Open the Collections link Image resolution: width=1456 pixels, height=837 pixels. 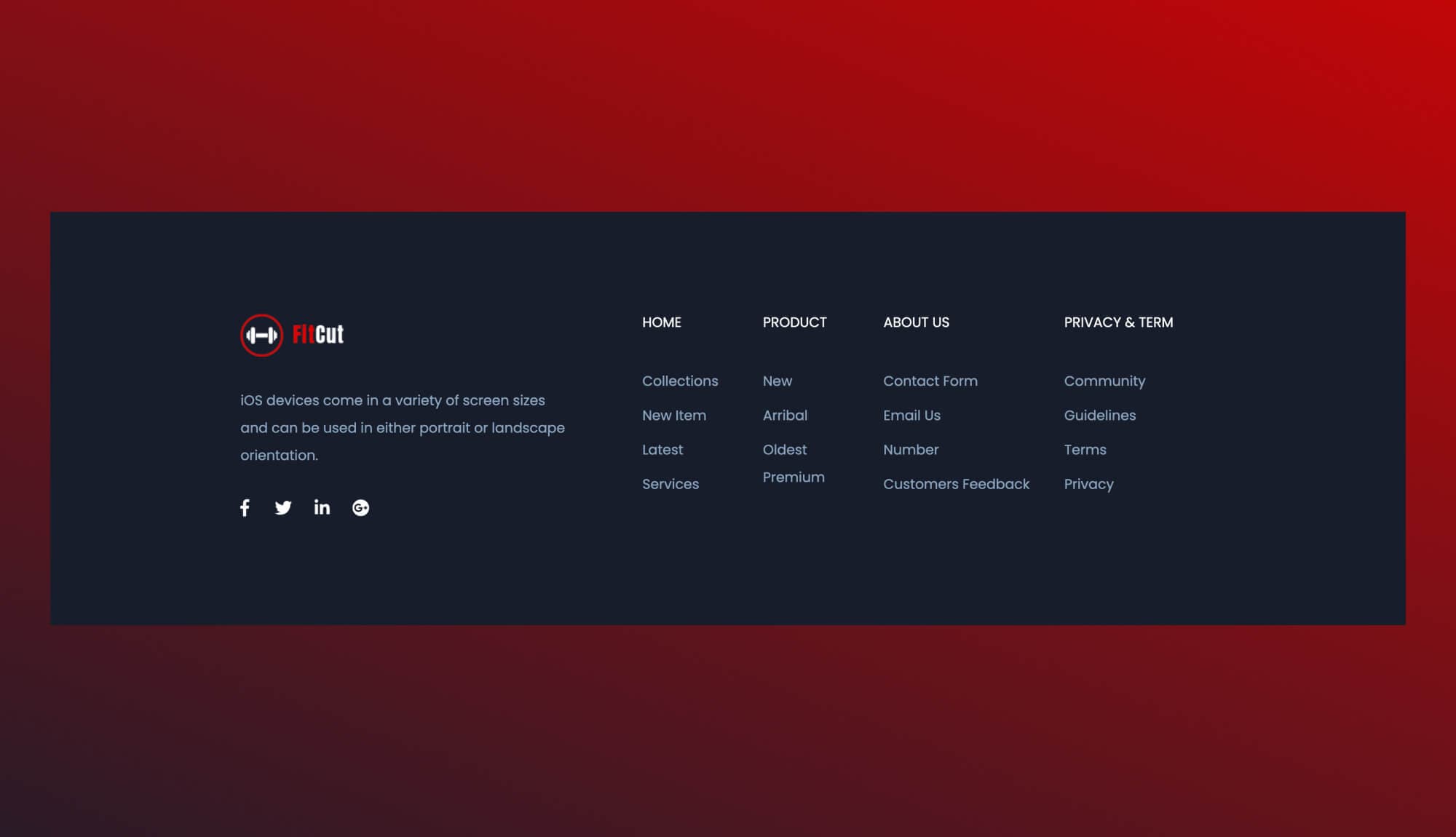(680, 381)
